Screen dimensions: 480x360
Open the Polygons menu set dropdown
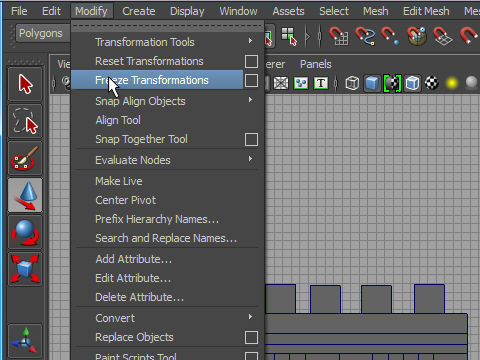pyautogui.click(x=42, y=33)
